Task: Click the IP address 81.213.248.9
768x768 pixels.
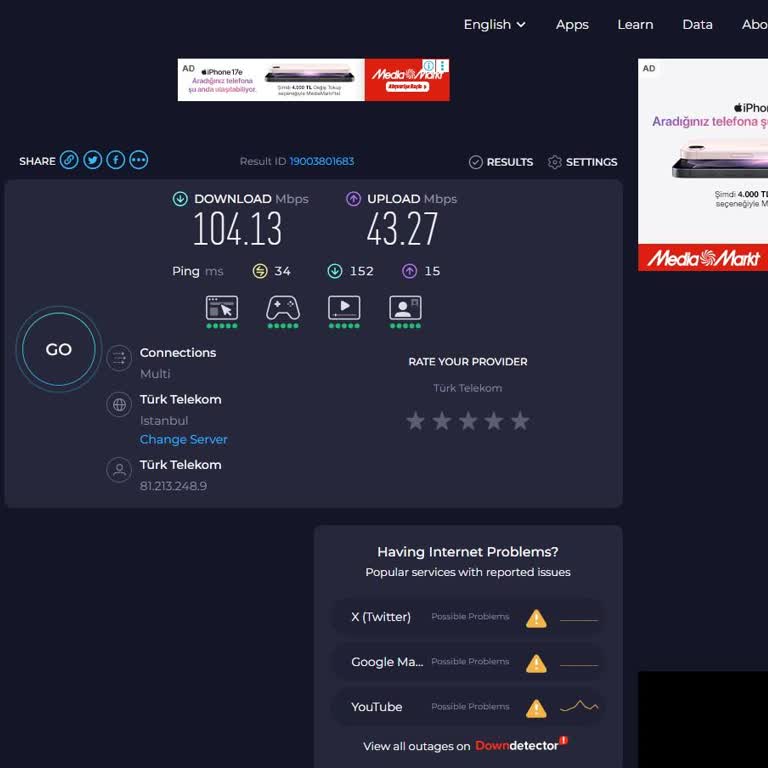Action: 173,486
